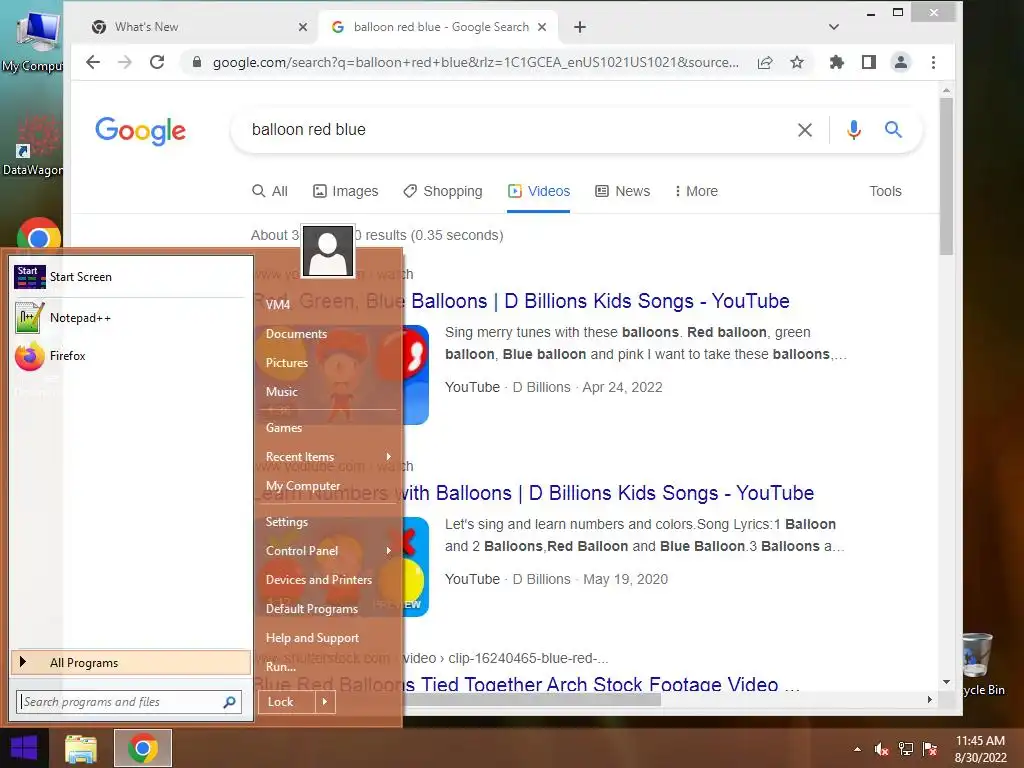The width and height of the screenshot is (1024, 768).
Task: Open My Computer from the Start menu
Action: pyautogui.click(x=302, y=486)
